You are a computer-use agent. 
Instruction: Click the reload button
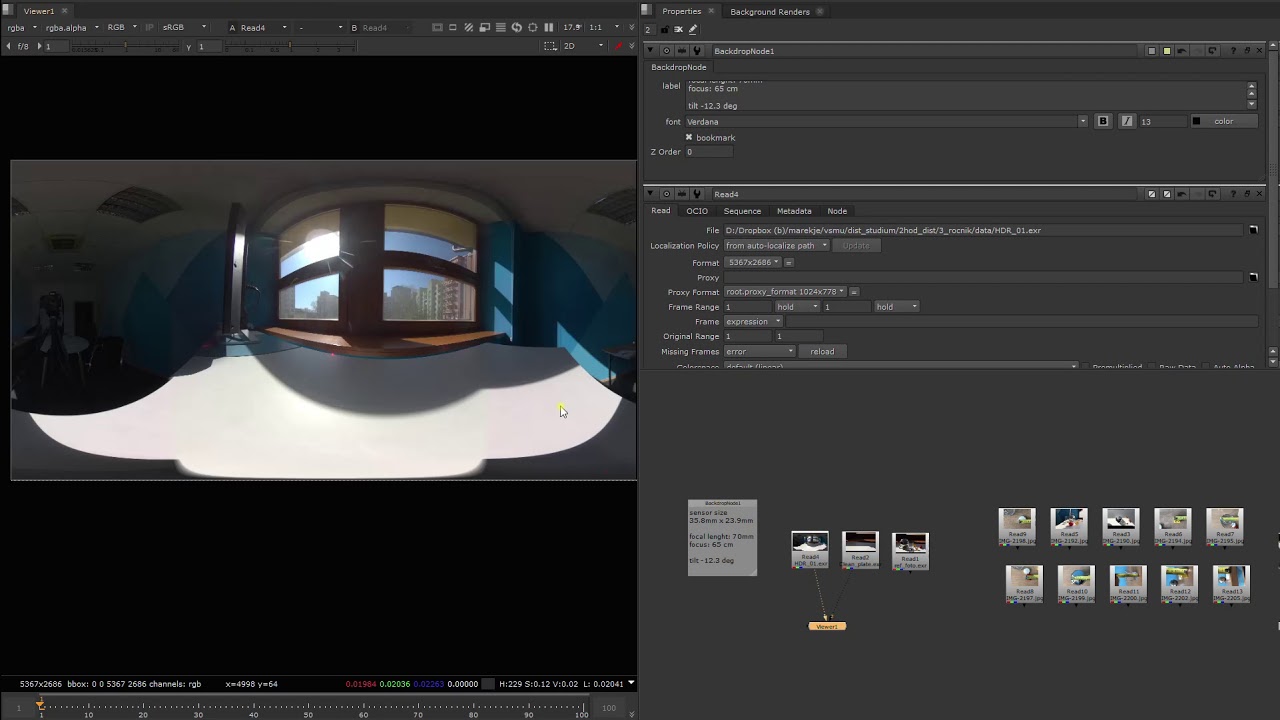click(822, 351)
